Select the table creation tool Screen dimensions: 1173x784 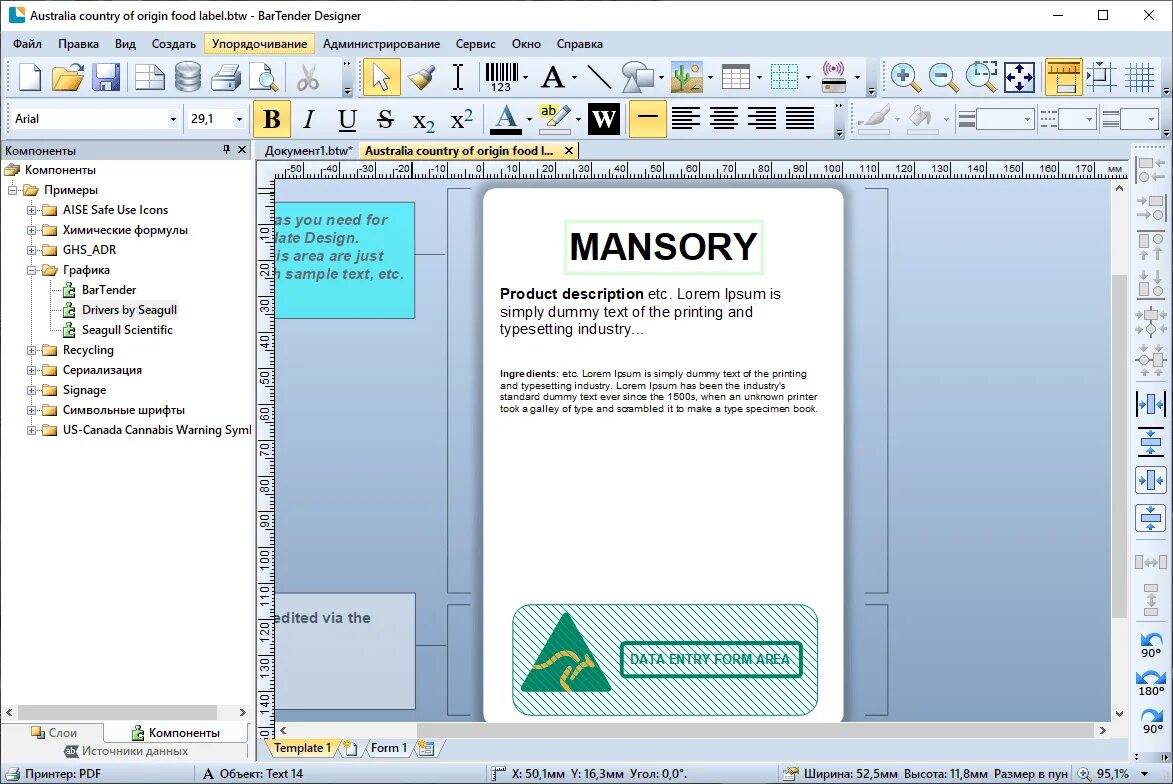[x=736, y=77]
